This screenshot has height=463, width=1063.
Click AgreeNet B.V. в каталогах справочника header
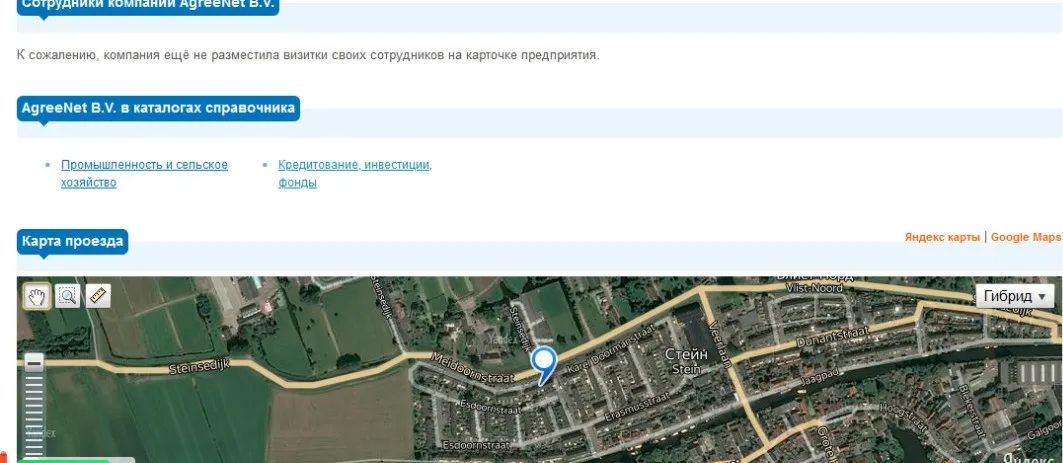click(158, 108)
